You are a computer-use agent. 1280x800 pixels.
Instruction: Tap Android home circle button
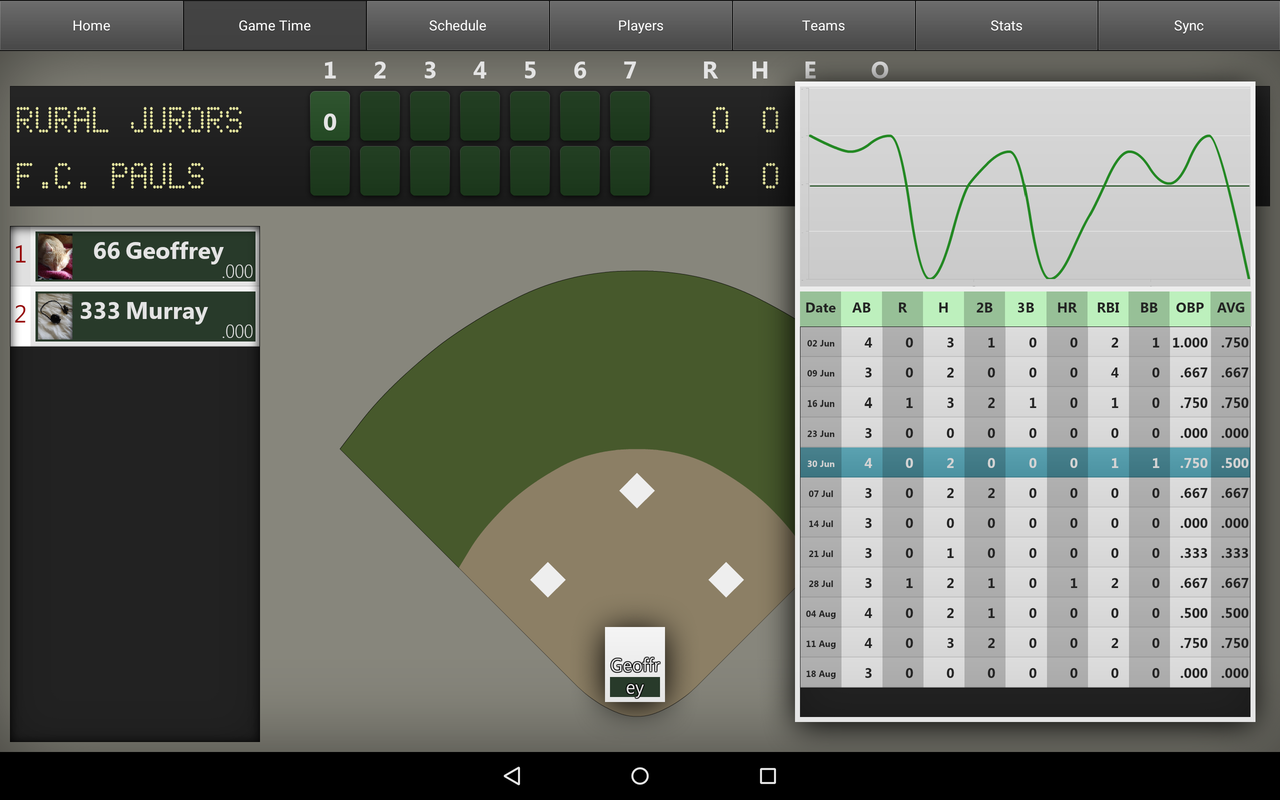point(640,776)
